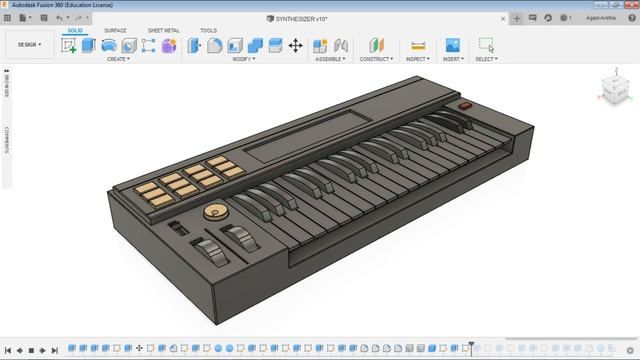
Task: Click the Measure ruler icon
Action: pyautogui.click(x=418, y=45)
